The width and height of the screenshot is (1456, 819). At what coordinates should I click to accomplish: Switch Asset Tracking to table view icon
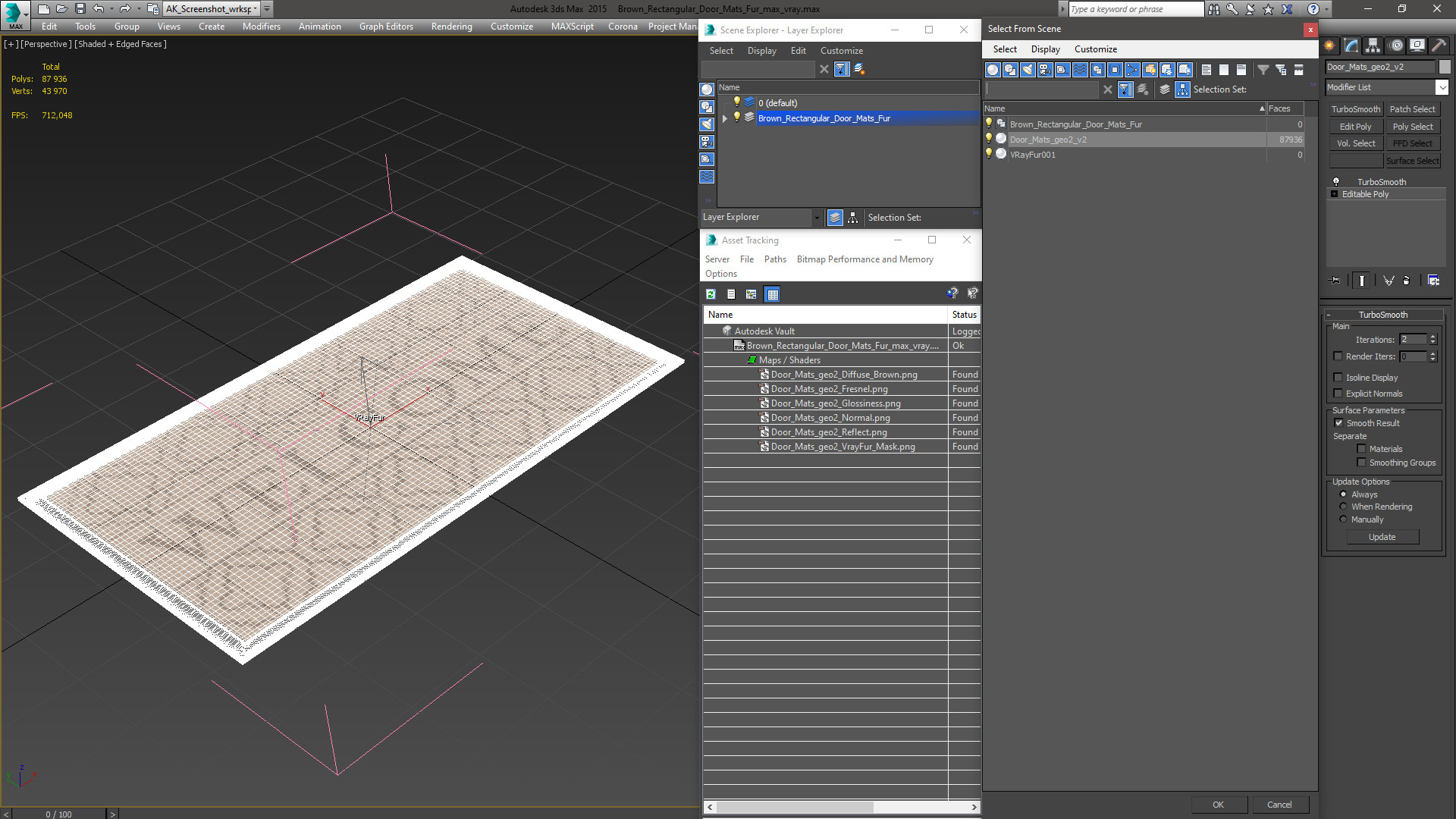(772, 294)
